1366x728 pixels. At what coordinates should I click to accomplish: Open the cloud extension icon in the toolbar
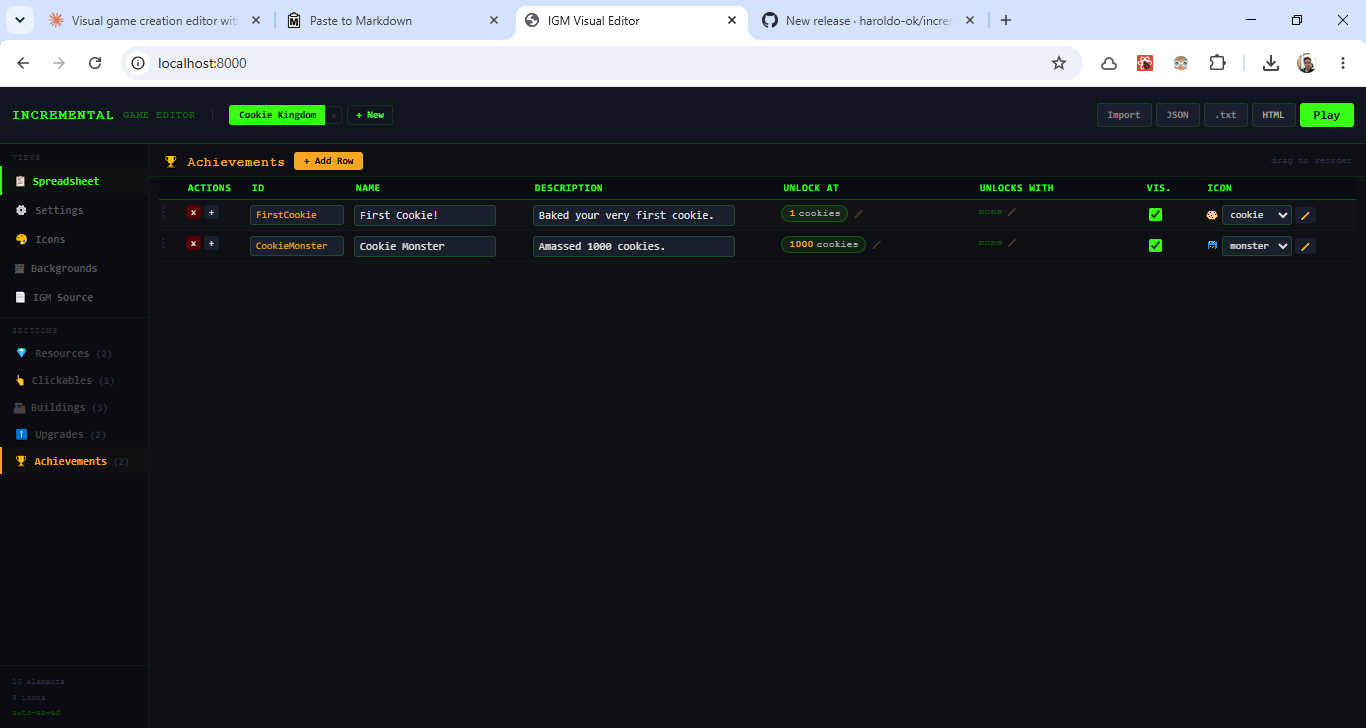1109,63
